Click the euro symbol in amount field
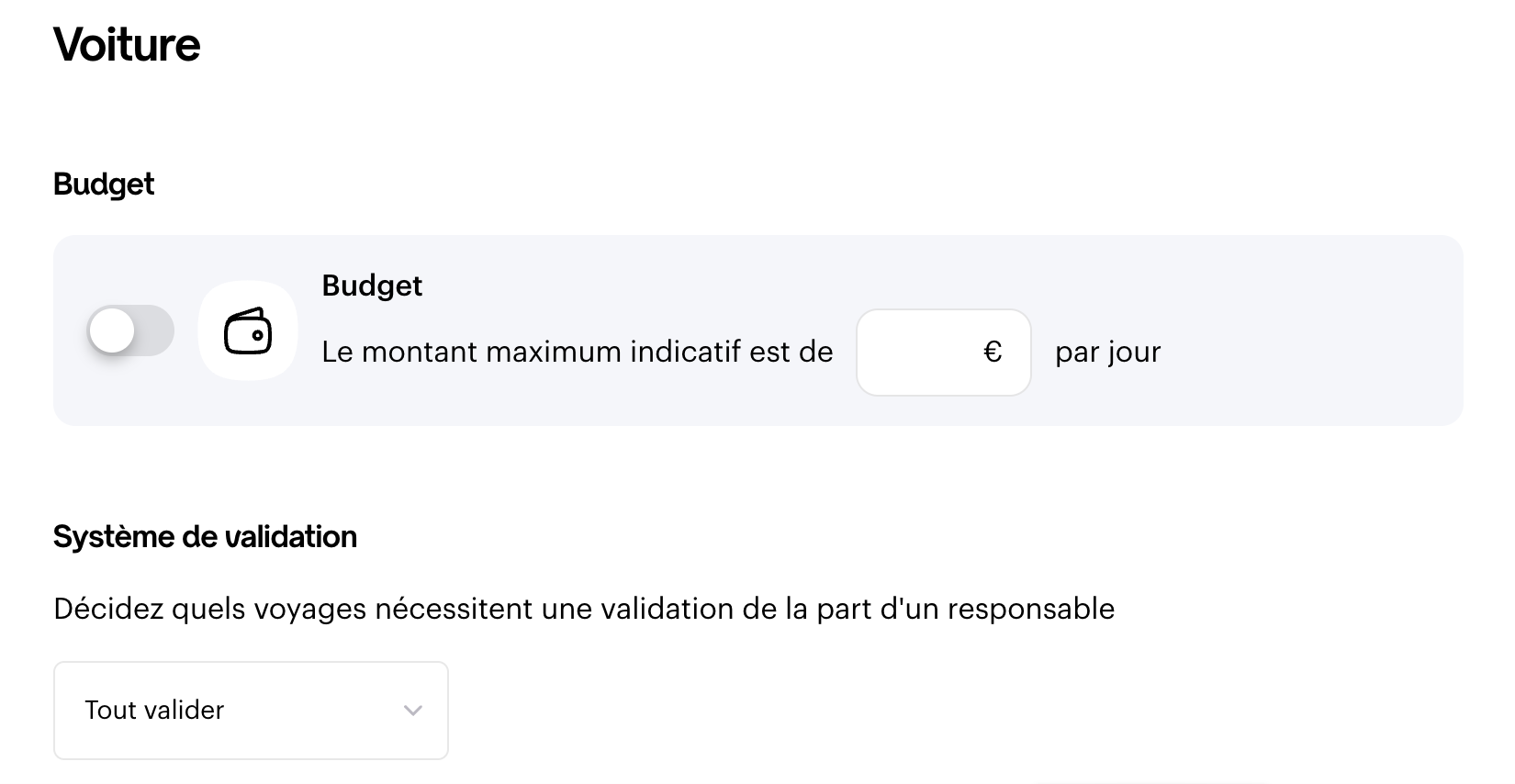Image resolution: width=1515 pixels, height=784 pixels. 993,352
